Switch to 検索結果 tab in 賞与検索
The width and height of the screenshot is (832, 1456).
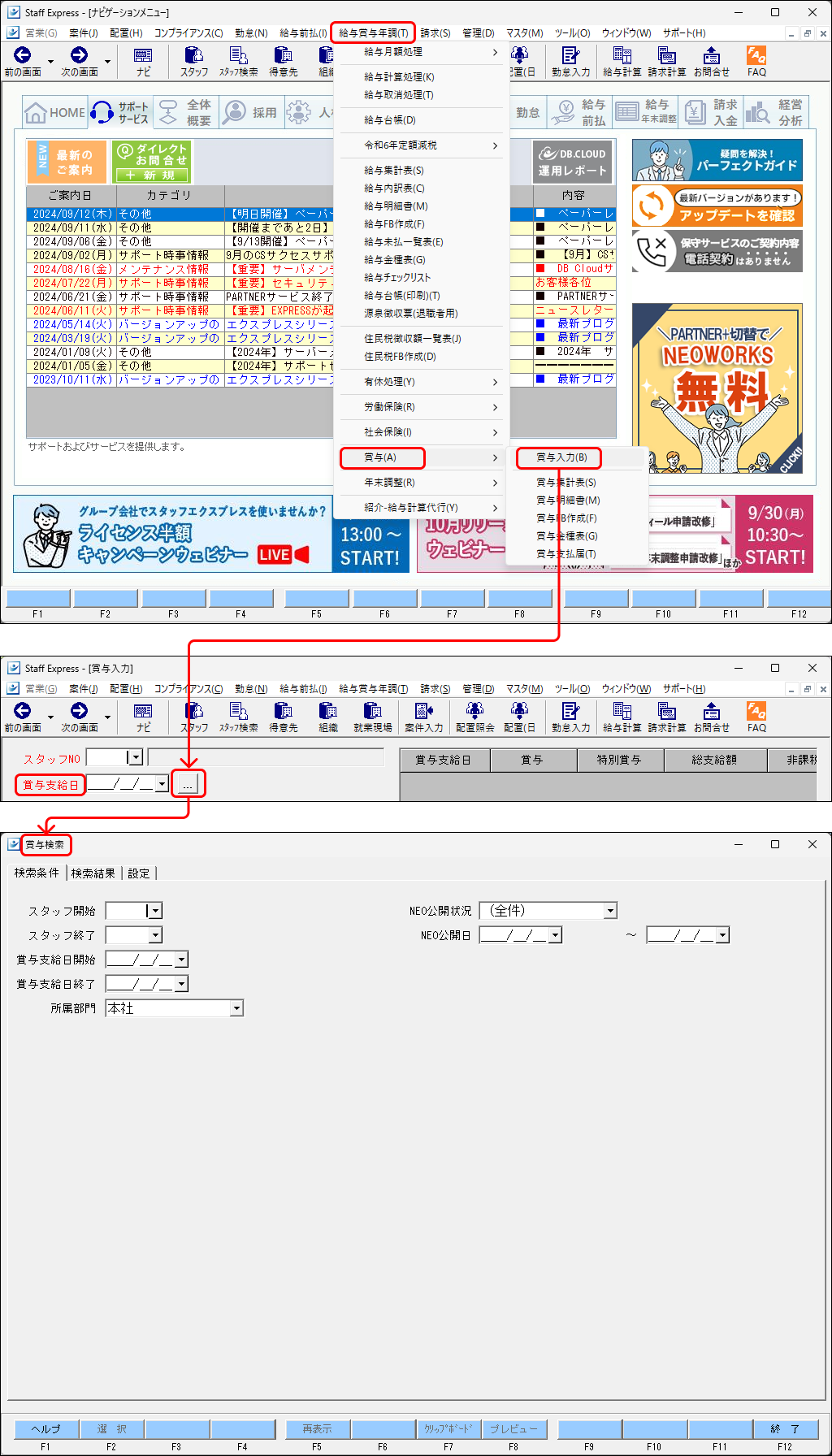click(x=93, y=873)
